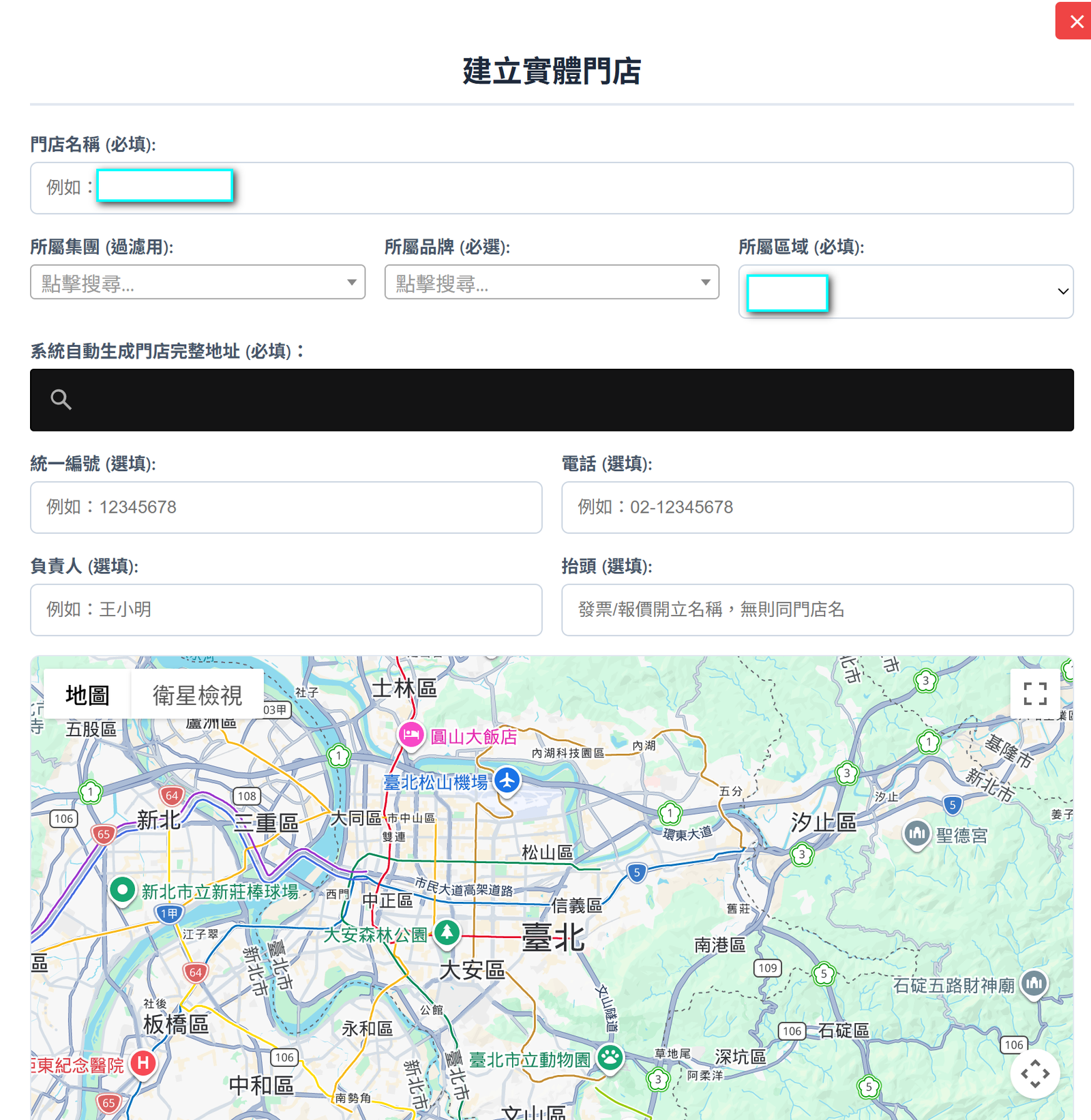Click the 石碇區 label on map

pyautogui.click(x=844, y=1031)
